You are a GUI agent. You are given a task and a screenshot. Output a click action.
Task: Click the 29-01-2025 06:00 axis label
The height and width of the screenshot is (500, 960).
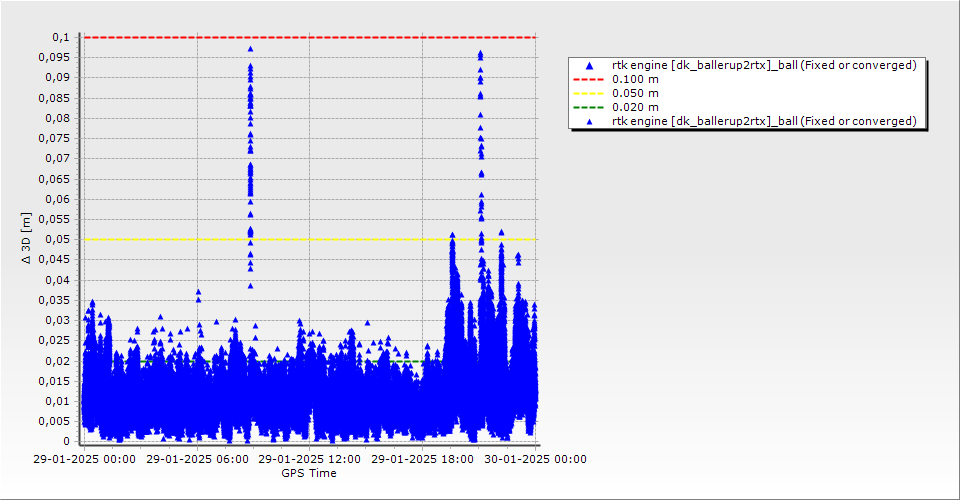[x=197, y=459]
